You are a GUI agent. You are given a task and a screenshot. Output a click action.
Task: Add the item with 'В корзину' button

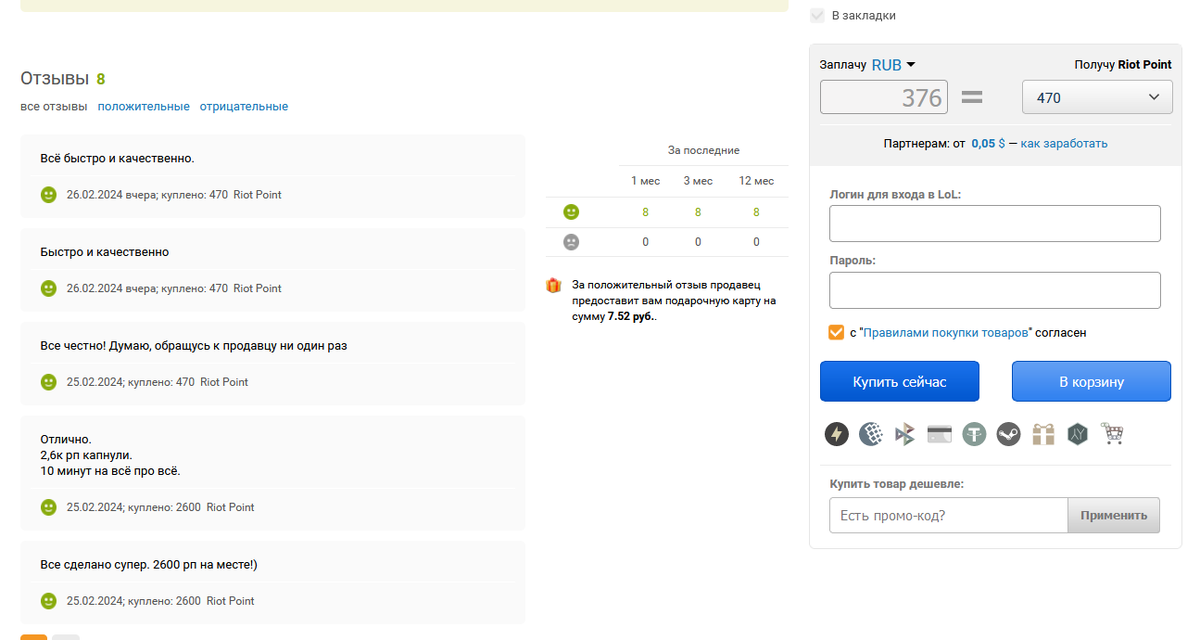click(1091, 381)
